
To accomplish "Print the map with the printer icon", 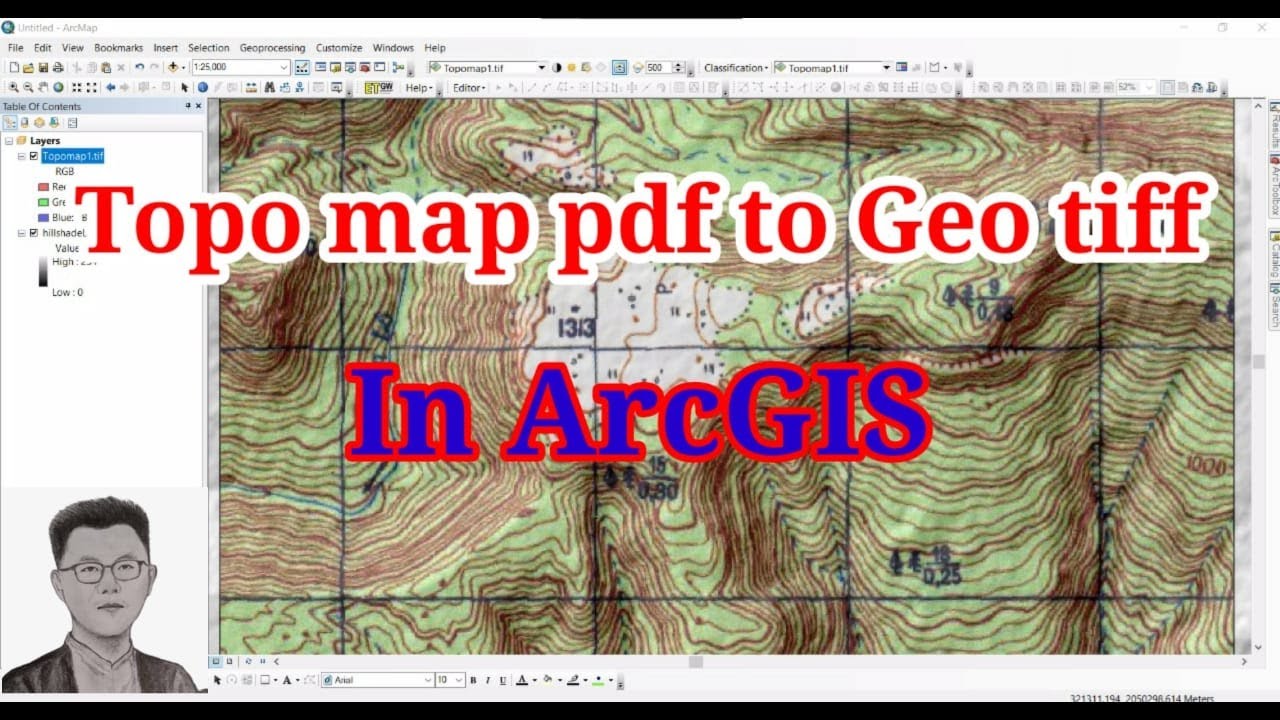I will [58, 68].
